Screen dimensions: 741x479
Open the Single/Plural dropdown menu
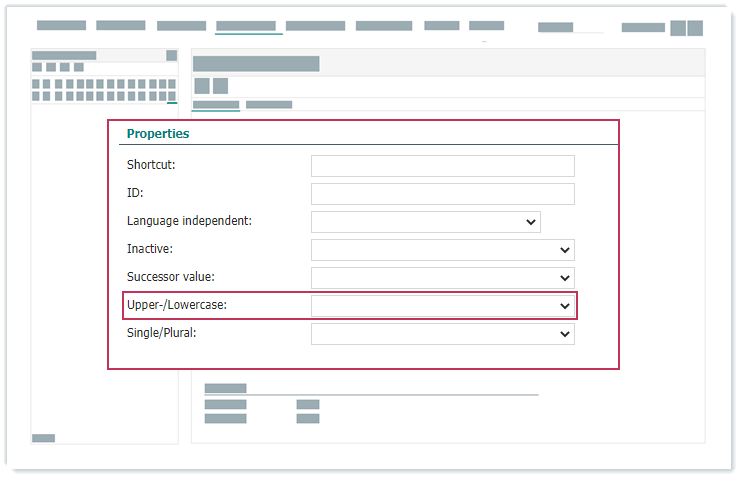pyautogui.click(x=442, y=334)
